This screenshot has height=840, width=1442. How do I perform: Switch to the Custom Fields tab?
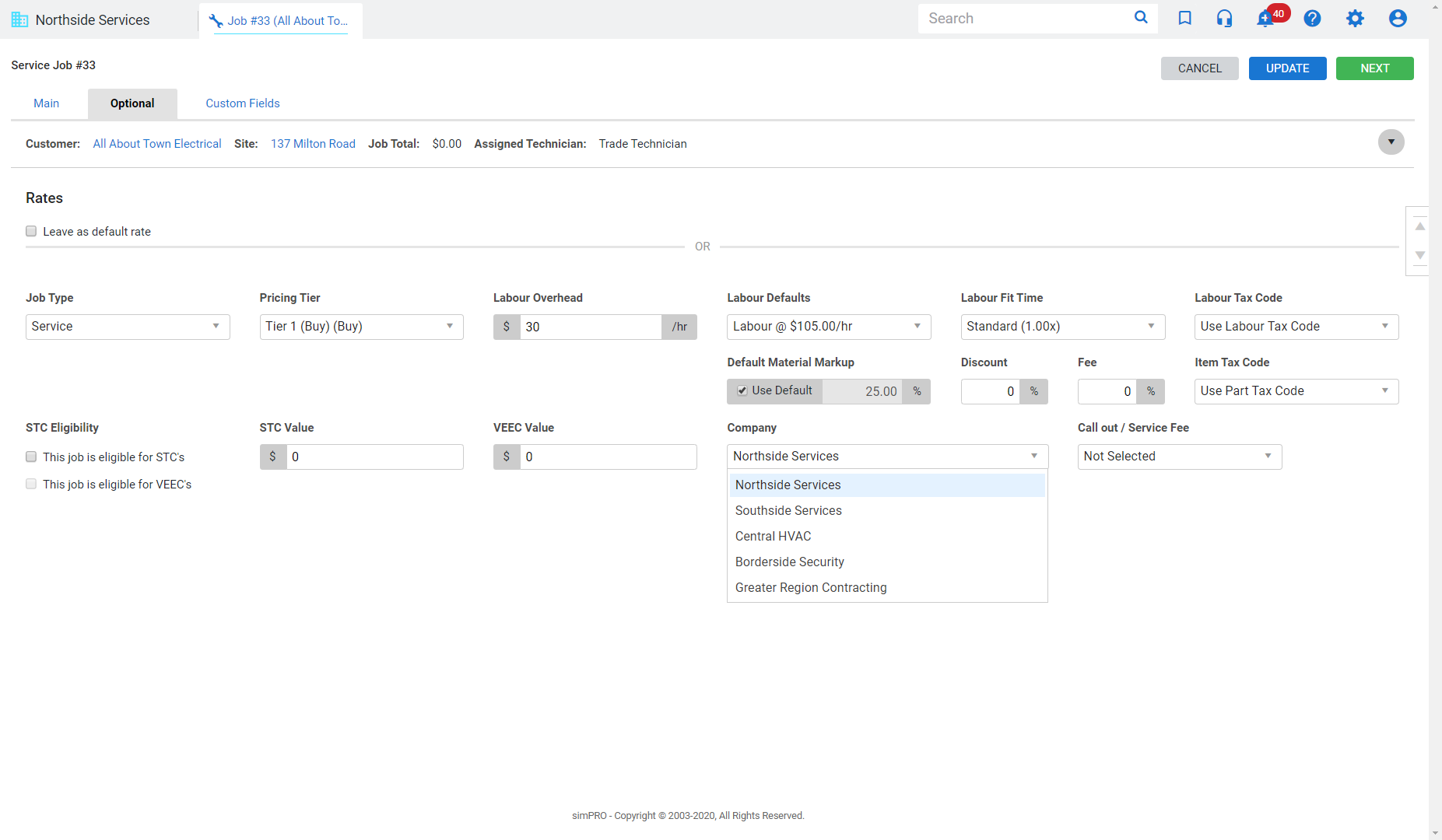tap(242, 103)
